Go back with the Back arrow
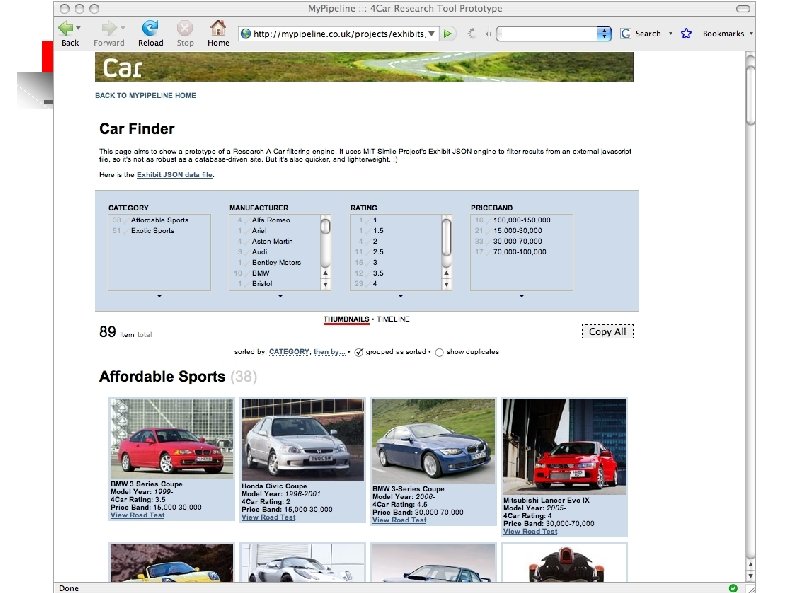Viewport: 791px width, 593px height. (66, 28)
